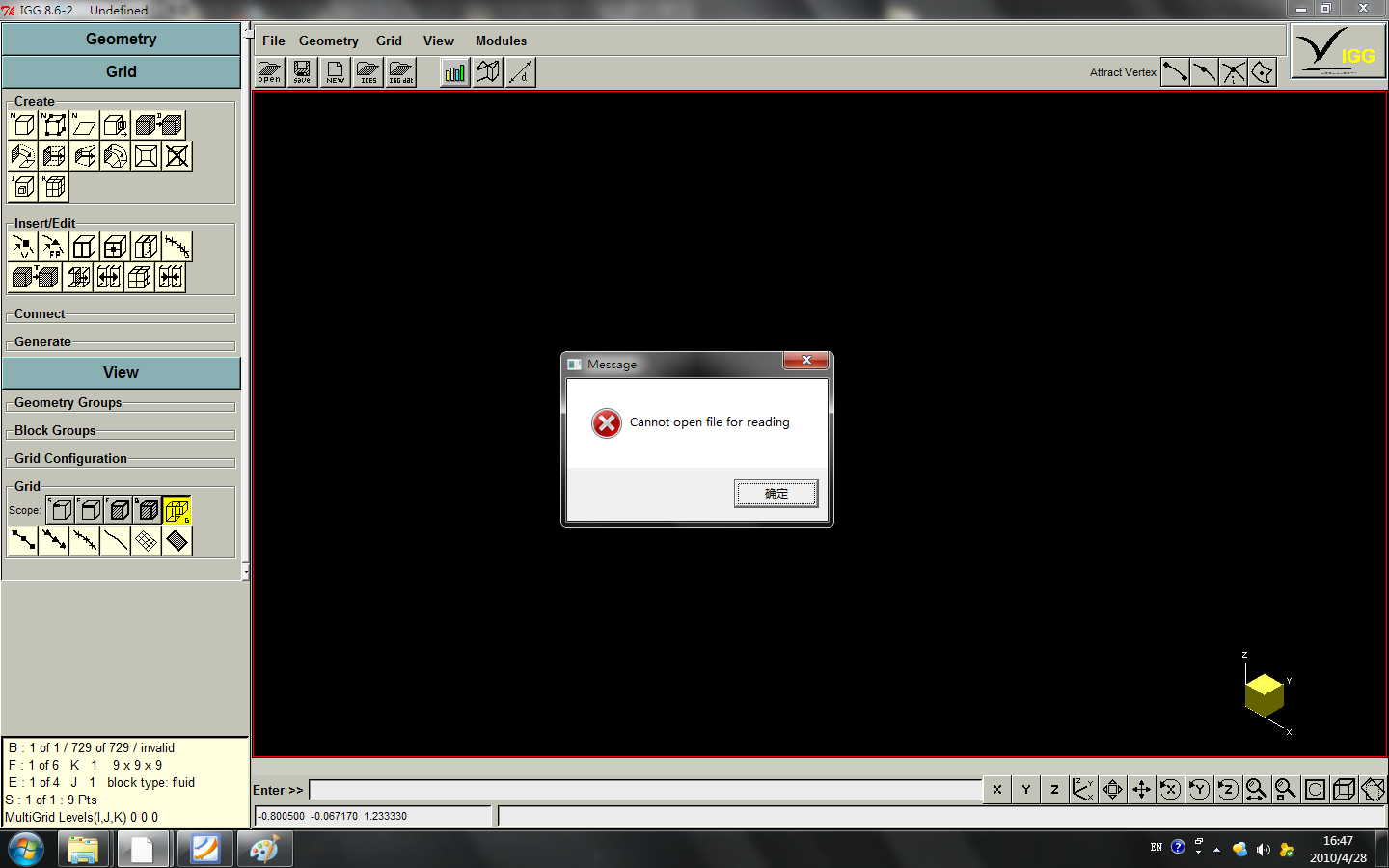Open the Modules menu
1389x868 pixels.
[501, 41]
